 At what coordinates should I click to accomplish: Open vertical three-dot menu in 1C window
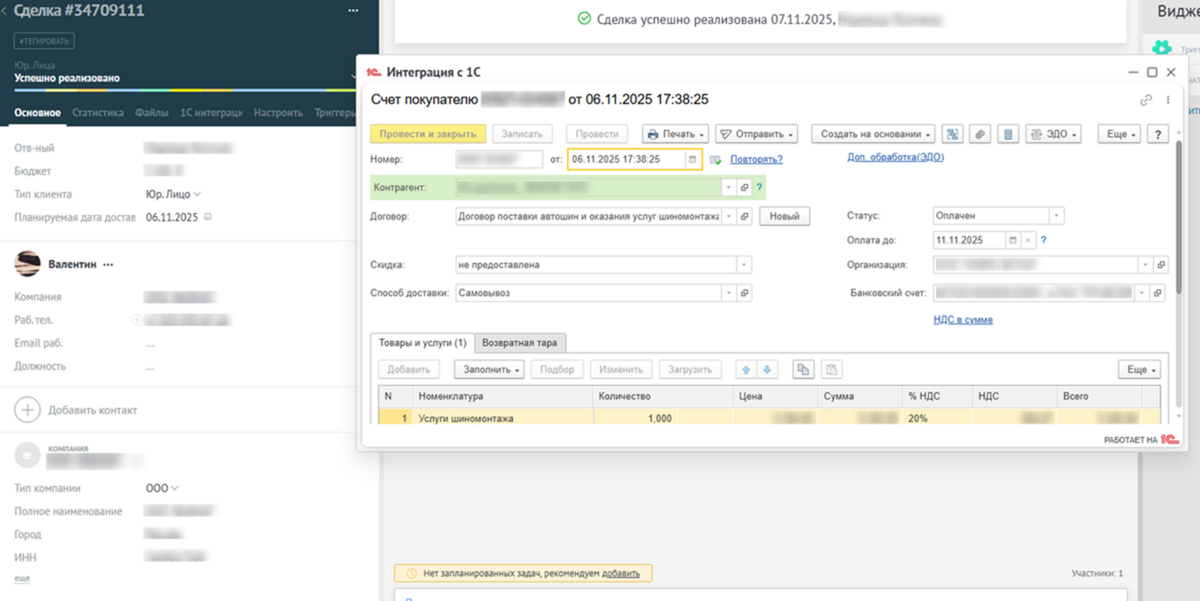(1168, 100)
